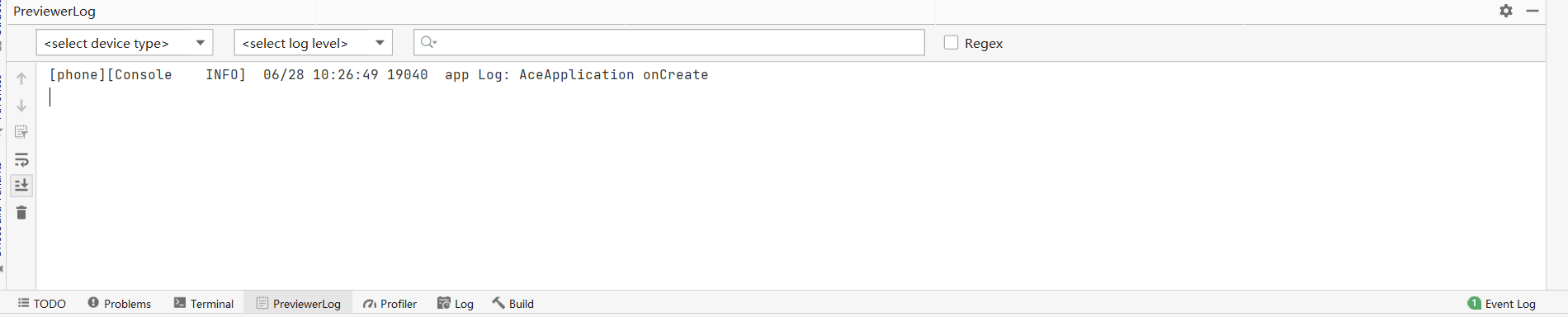This screenshot has height=317, width=1568.
Task: Click the up arrow to previous log entry
Action: (x=21, y=78)
